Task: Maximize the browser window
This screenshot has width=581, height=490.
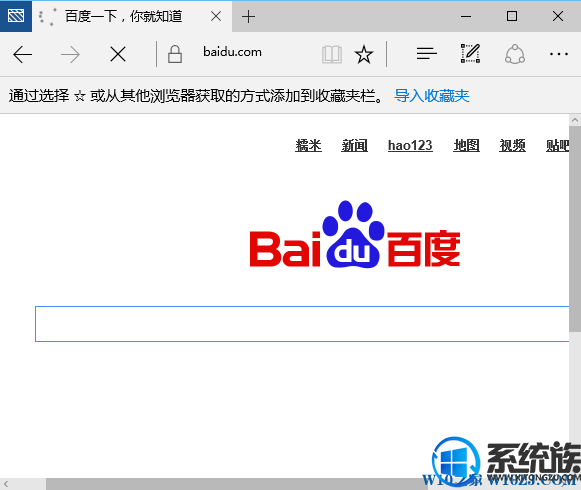Action: (x=512, y=16)
